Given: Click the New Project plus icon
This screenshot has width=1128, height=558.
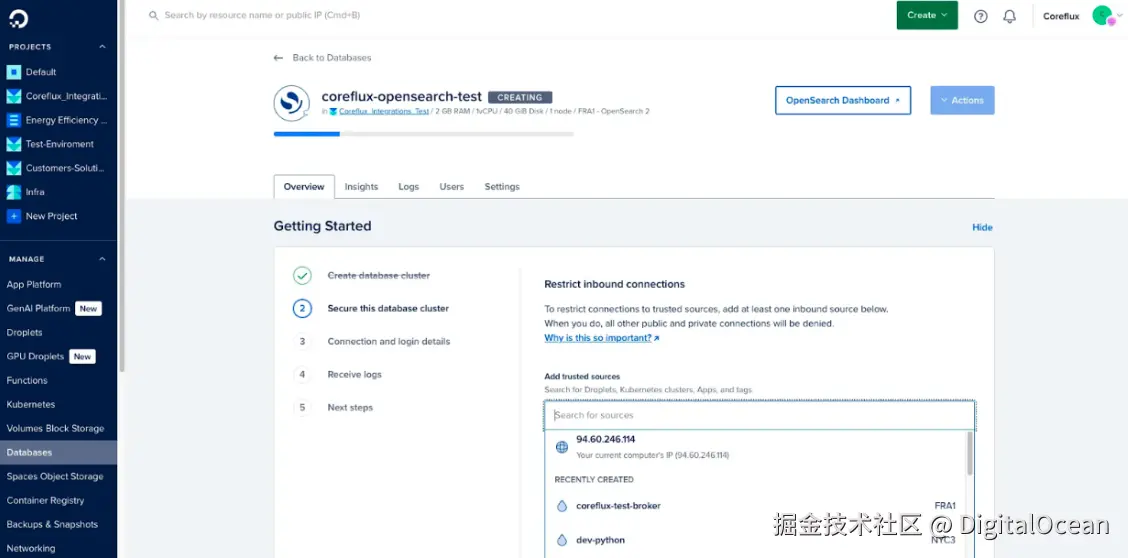Looking at the screenshot, I should [14, 216].
